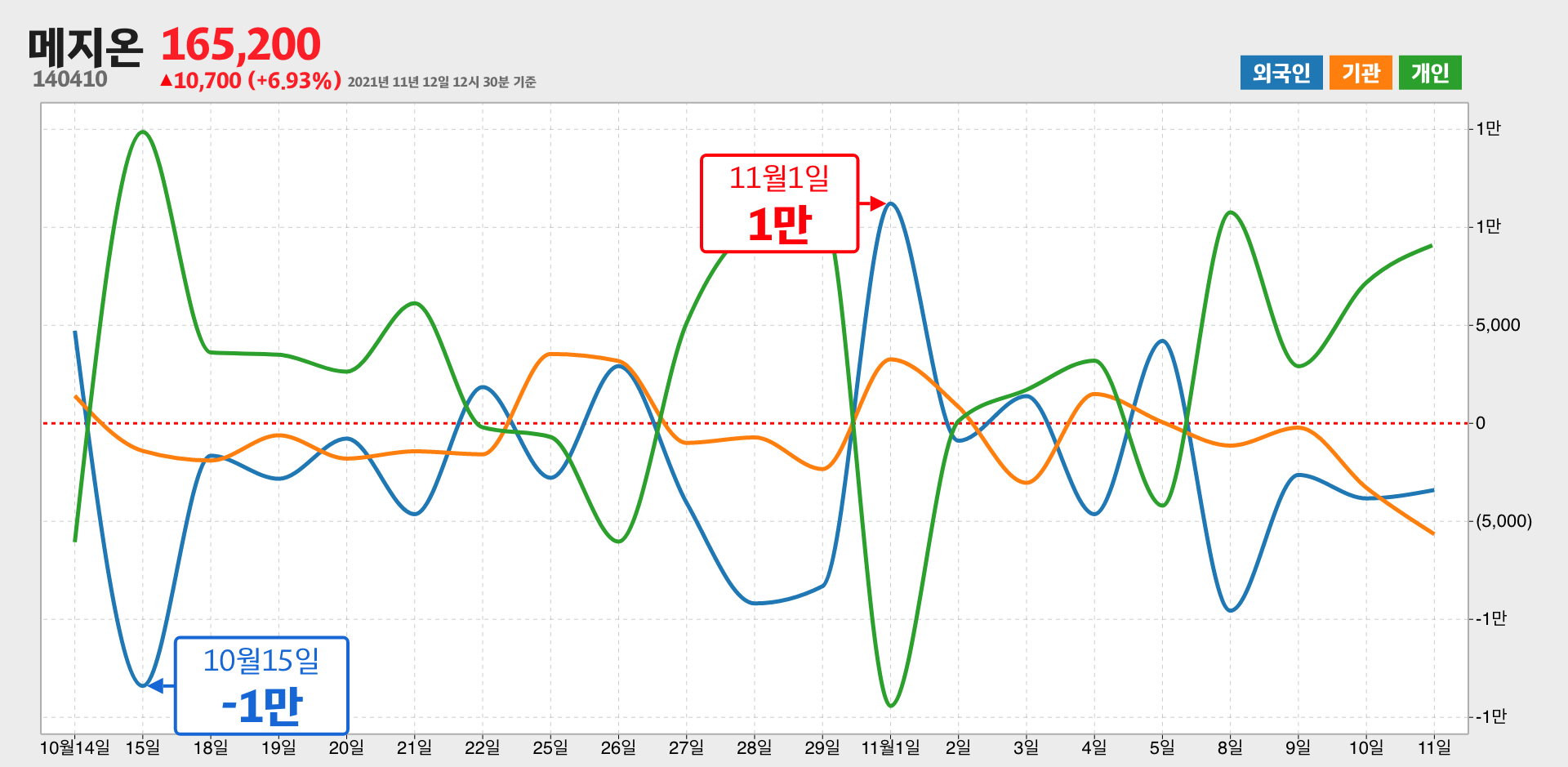Click x-axis label 25일
This screenshot has height=767, width=1568.
(550, 747)
